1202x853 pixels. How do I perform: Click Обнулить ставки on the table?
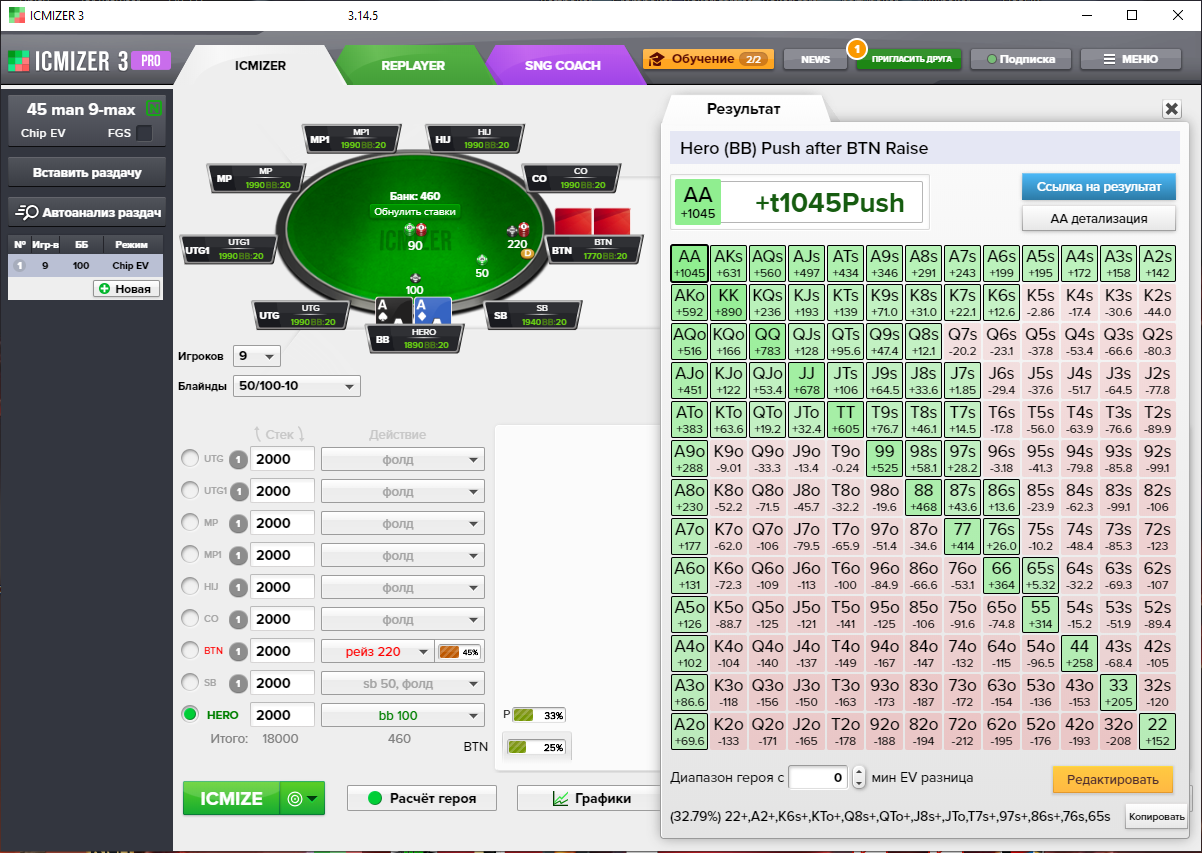[415, 212]
